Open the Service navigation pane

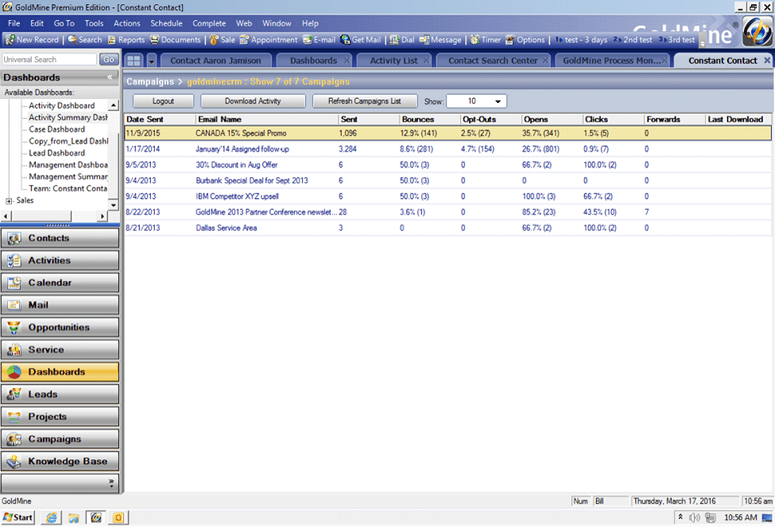coord(60,350)
